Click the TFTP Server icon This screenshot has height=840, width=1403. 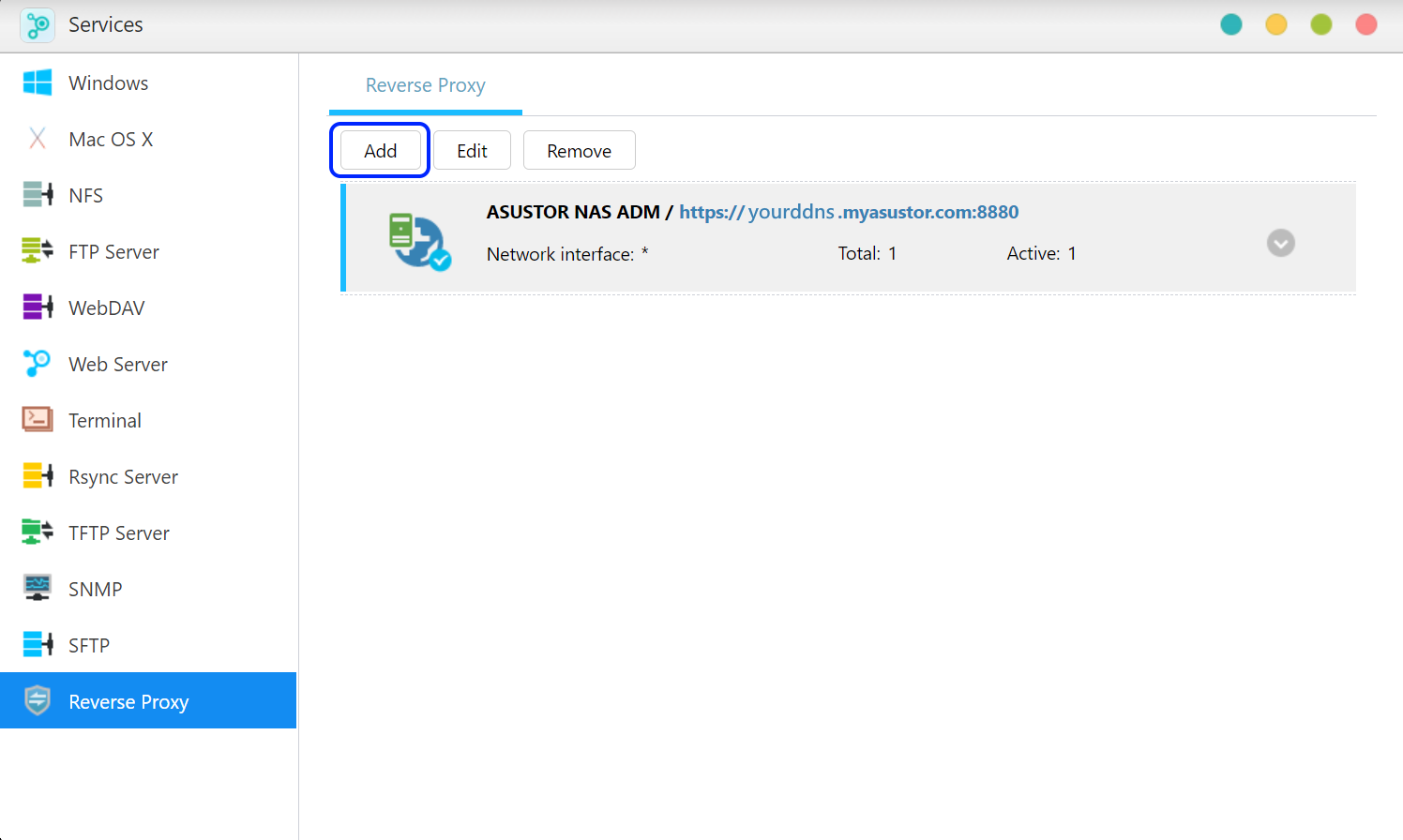click(x=38, y=532)
